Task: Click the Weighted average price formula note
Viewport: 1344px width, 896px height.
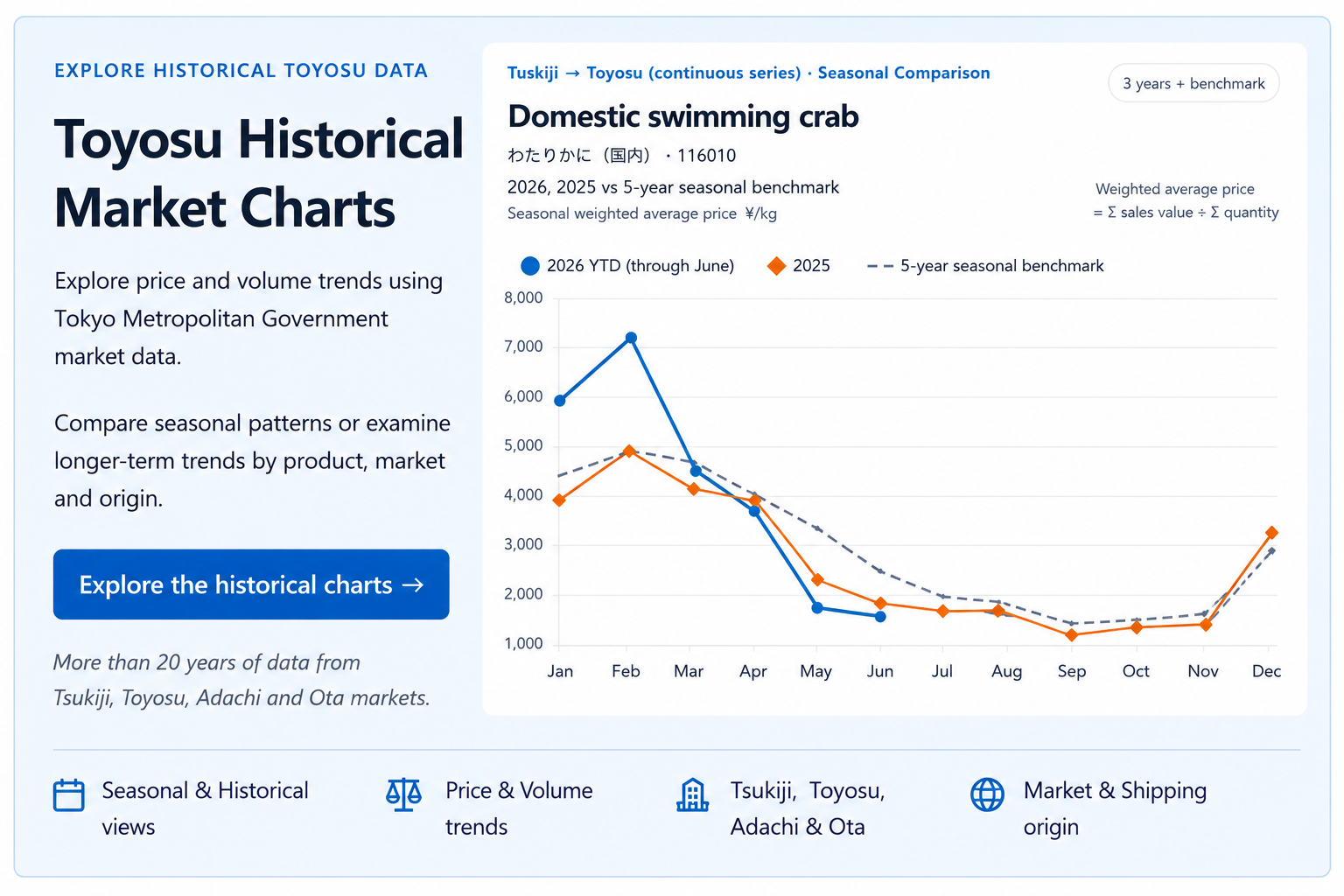Action: [1186, 200]
